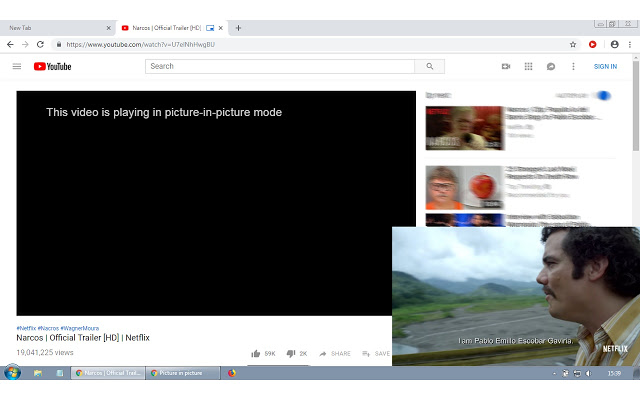
Task: Click the #Netflix hashtag link
Action: [26, 328]
